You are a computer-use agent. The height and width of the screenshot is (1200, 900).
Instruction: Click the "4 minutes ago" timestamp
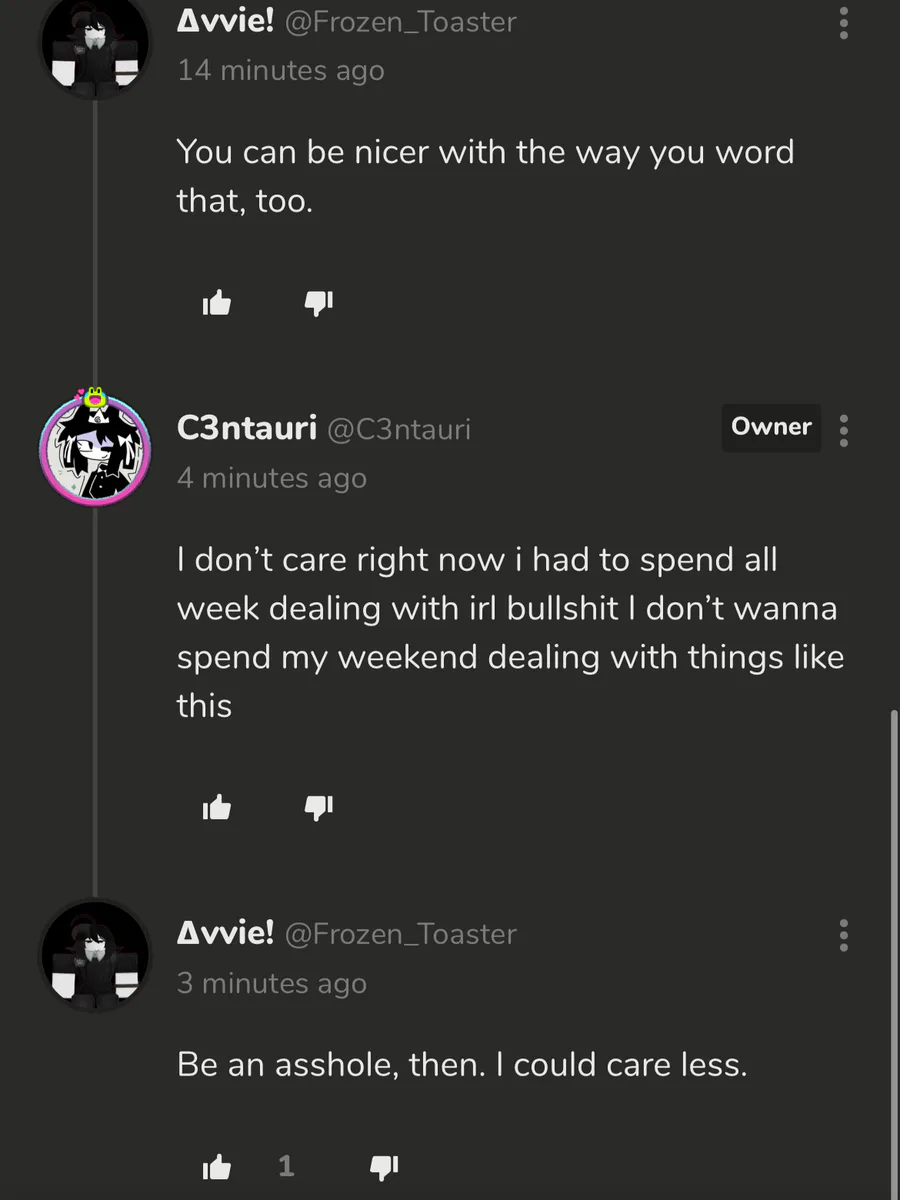272,478
